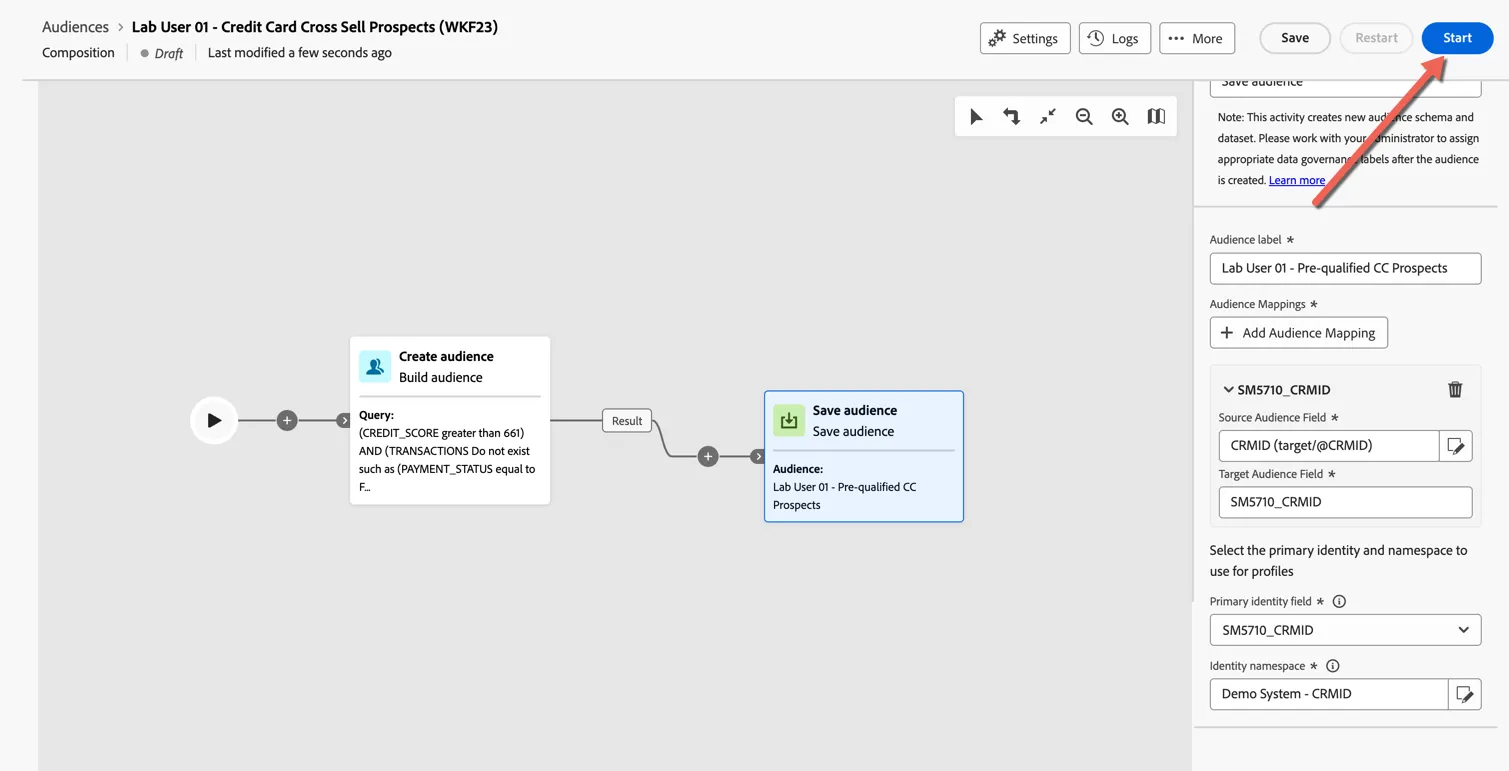Click the play start node on canvas
1509x771 pixels.
[x=214, y=421]
